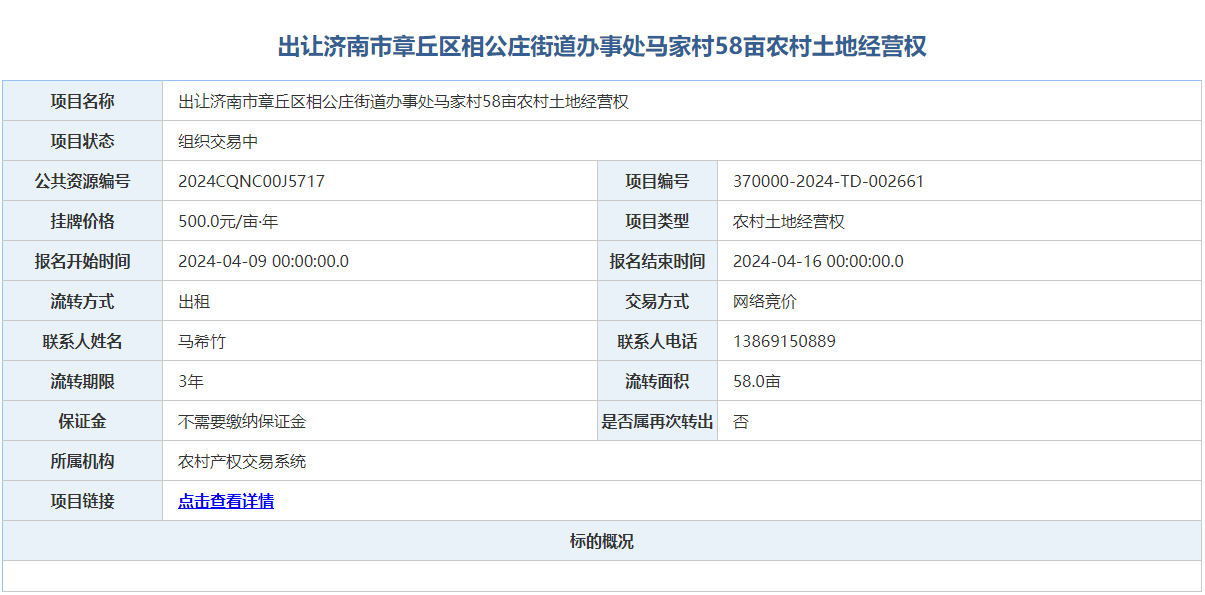Image resolution: width=1205 pixels, height=595 pixels.
Task: Click the 公共资源编号 label
Action: click(x=83, y=181)
